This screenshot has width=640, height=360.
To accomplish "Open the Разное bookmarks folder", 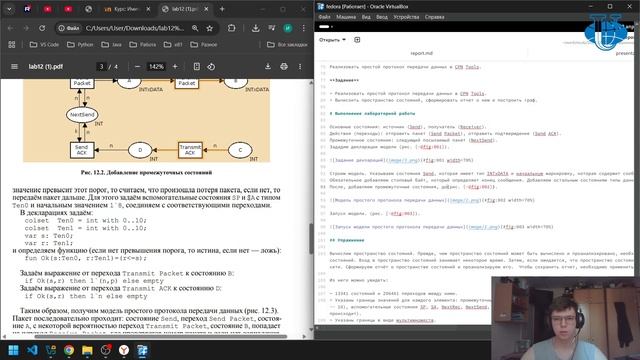I will point(204,44).
